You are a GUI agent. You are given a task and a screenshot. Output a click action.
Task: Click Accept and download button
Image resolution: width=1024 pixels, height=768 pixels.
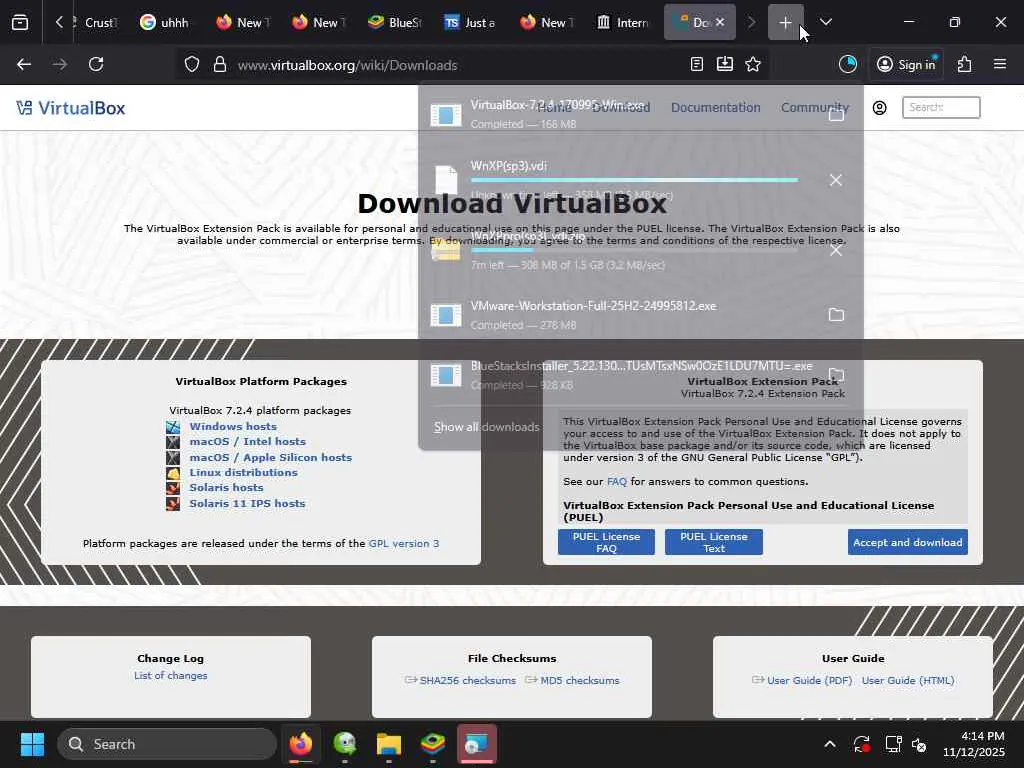[x=908, y=542]
